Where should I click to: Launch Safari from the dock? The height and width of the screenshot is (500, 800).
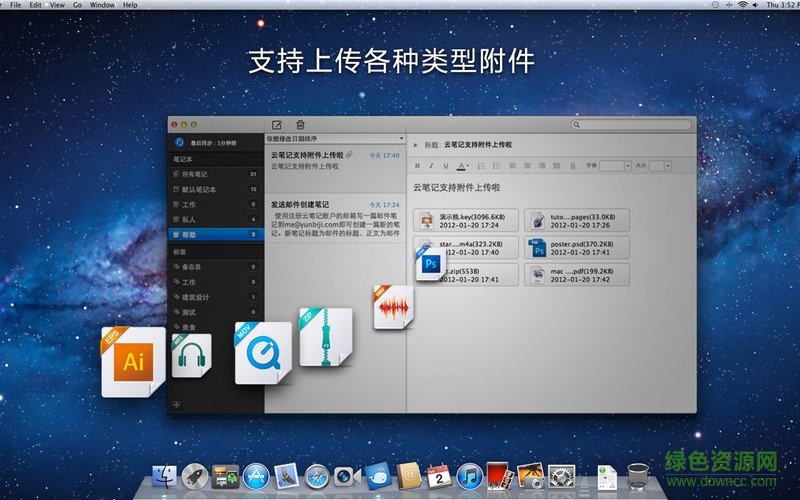tap(317, 476)
